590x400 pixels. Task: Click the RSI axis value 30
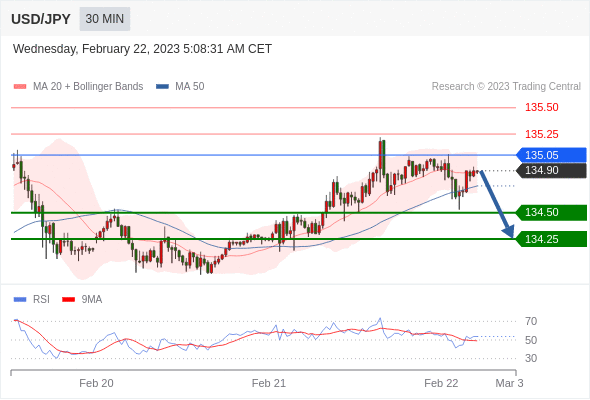(531, 358)
